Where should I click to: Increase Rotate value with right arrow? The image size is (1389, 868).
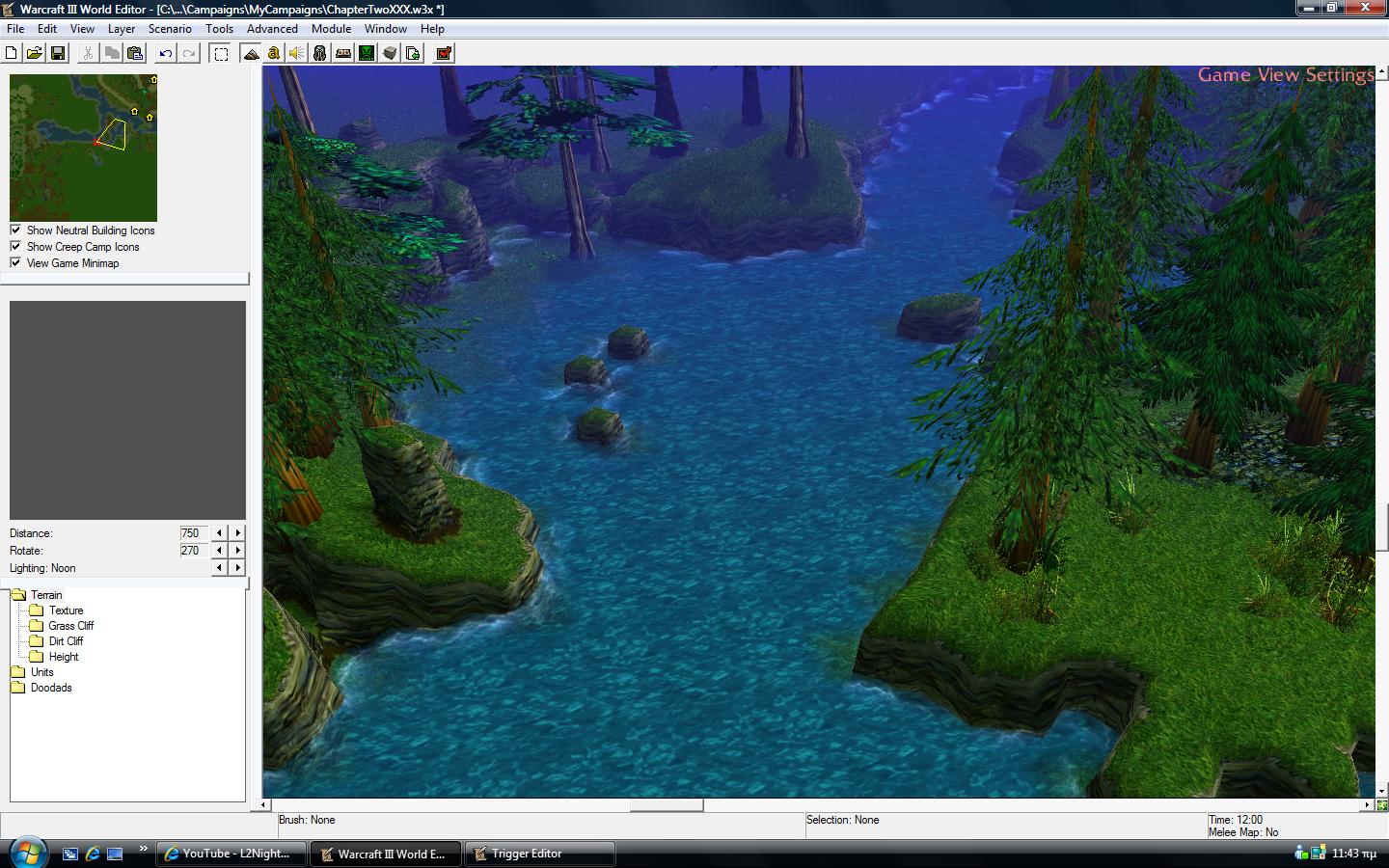tap(237, 550)
